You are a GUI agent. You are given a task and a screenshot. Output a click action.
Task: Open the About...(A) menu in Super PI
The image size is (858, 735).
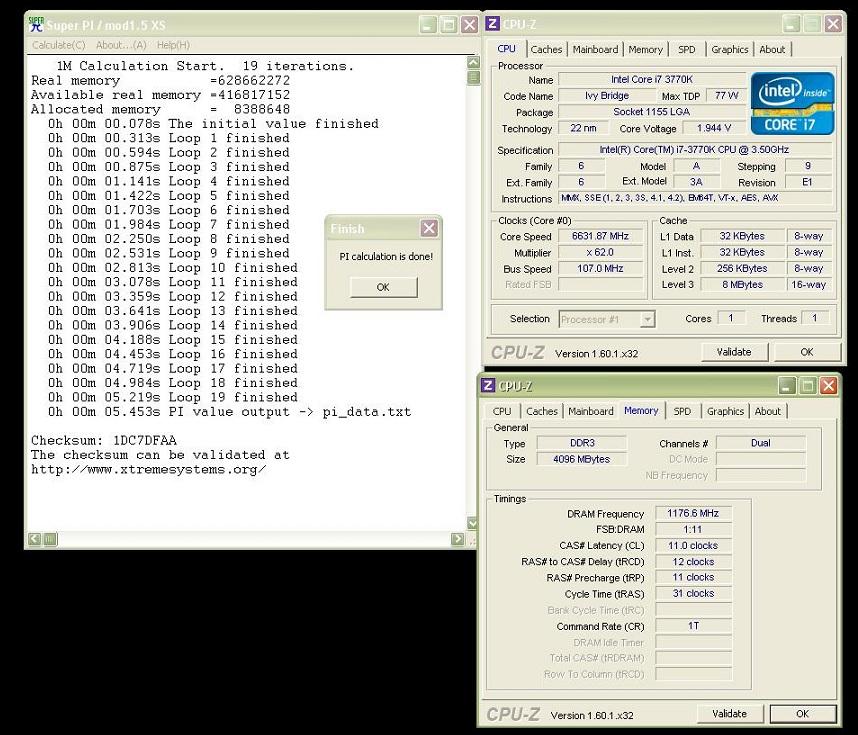coord(121,45)
